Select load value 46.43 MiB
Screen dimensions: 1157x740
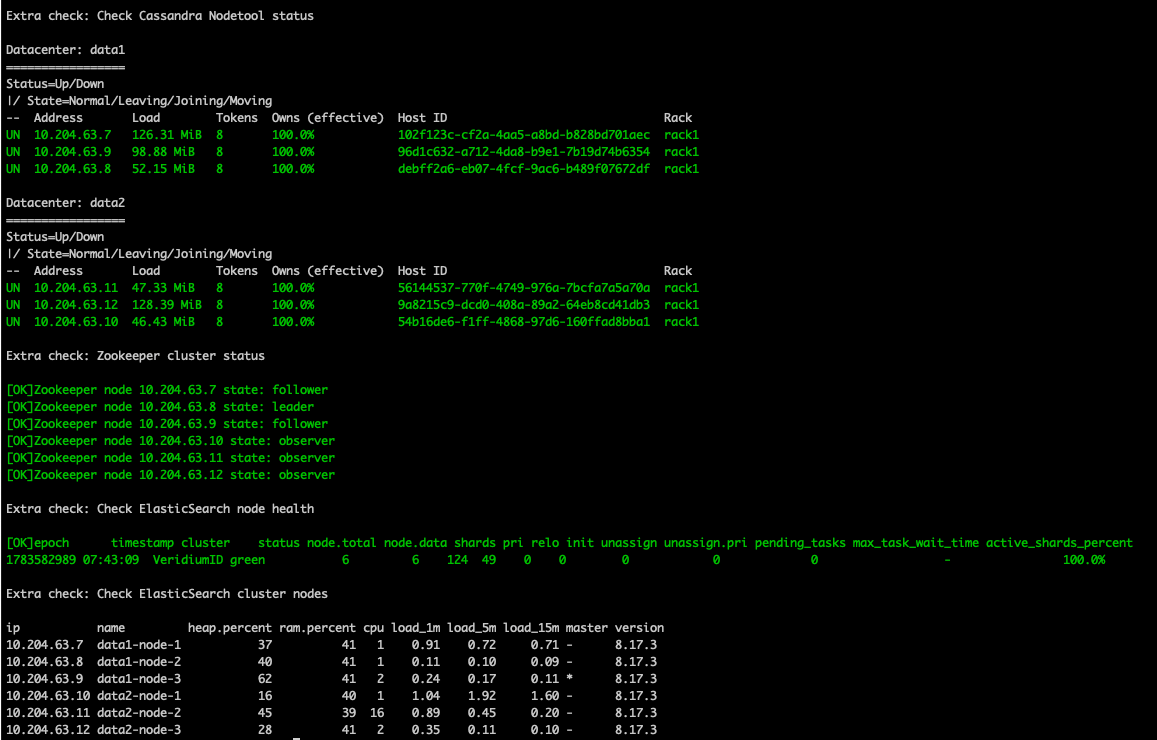coord(164,322)
